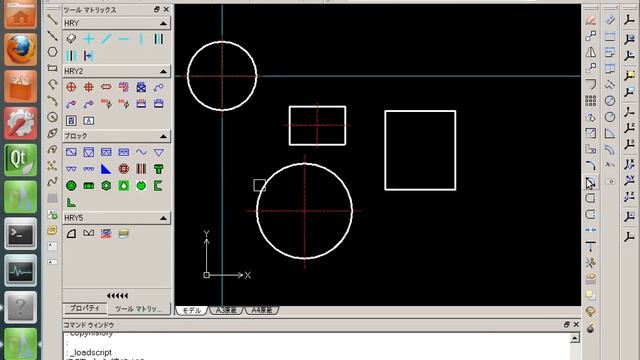
Task: Select the red slot shape icon in HRY2
Action: click(106, 87)
